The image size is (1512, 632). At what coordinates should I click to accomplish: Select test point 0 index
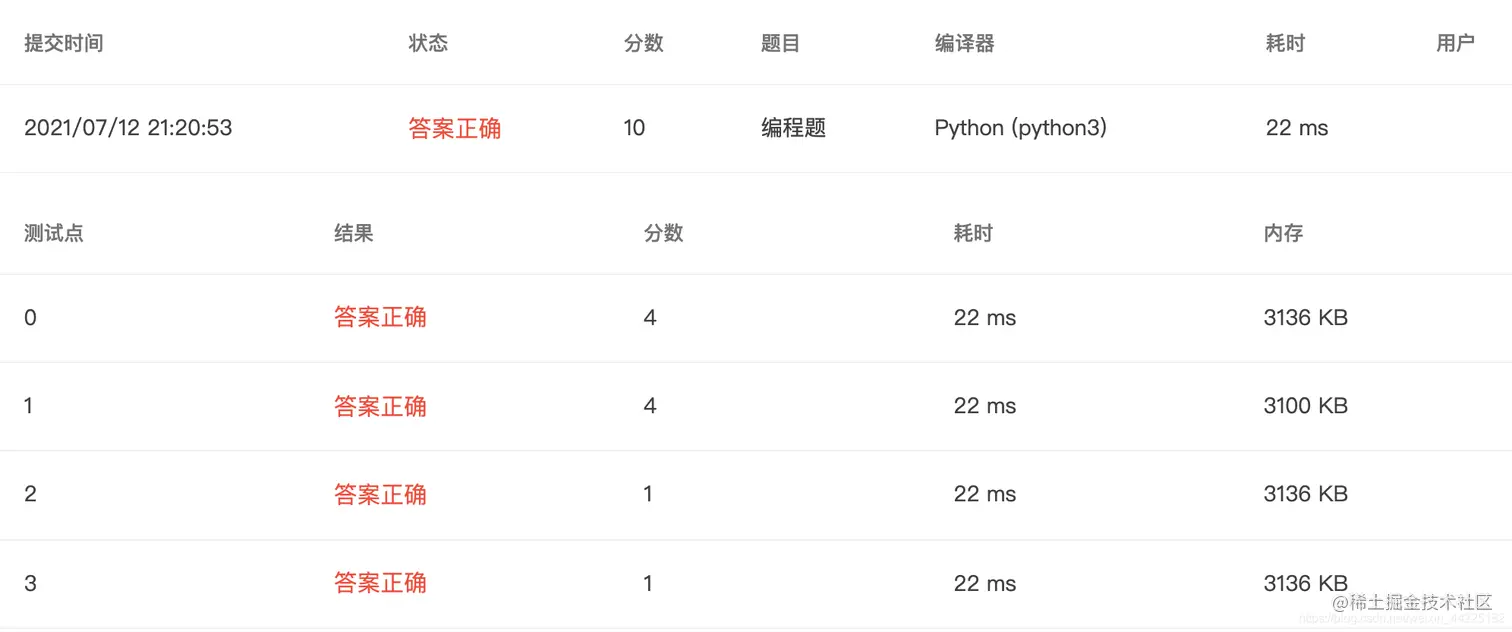(x=30, y=318)
